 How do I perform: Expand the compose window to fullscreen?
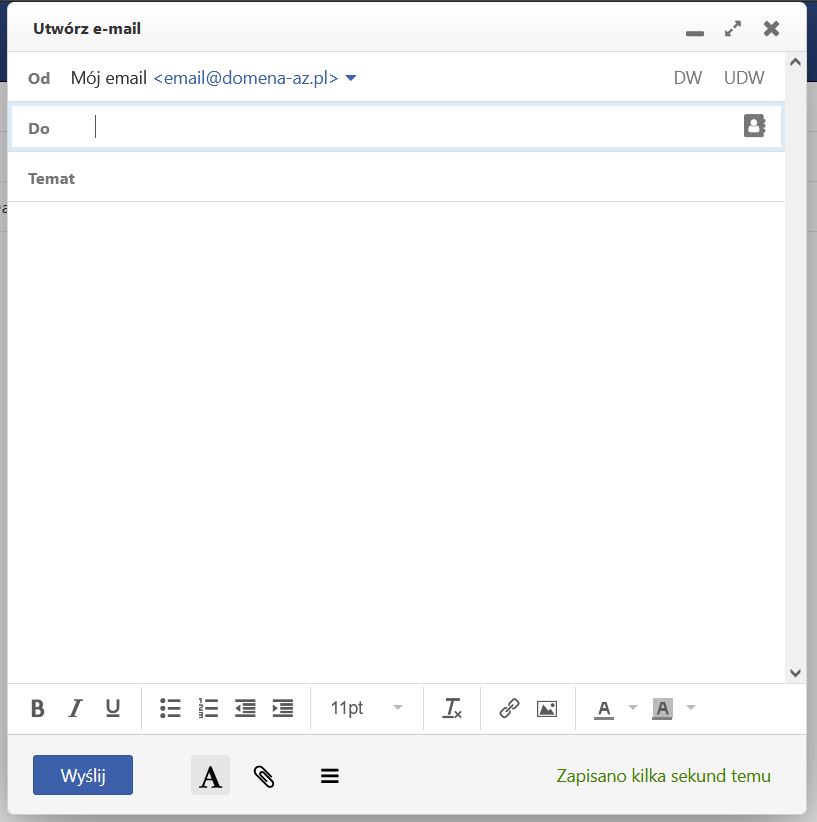(733, 28)
